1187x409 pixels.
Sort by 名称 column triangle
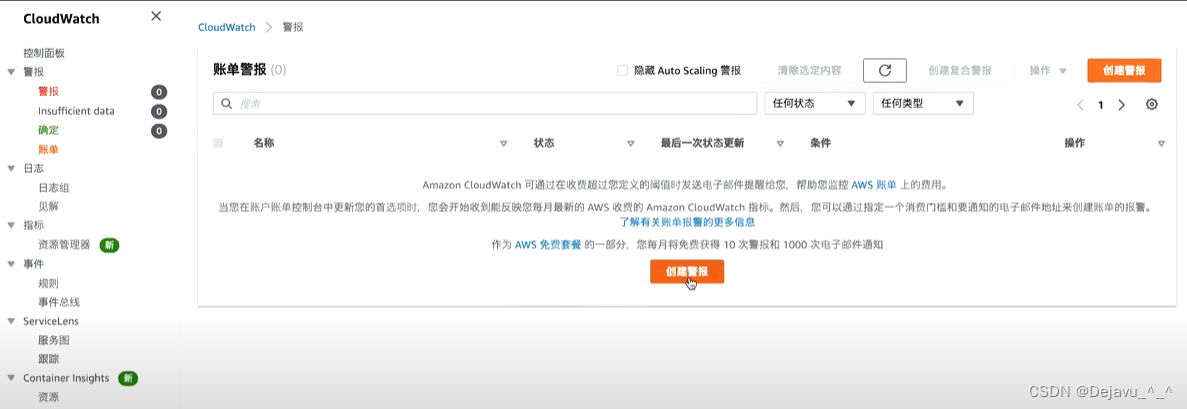coord(503,143)
